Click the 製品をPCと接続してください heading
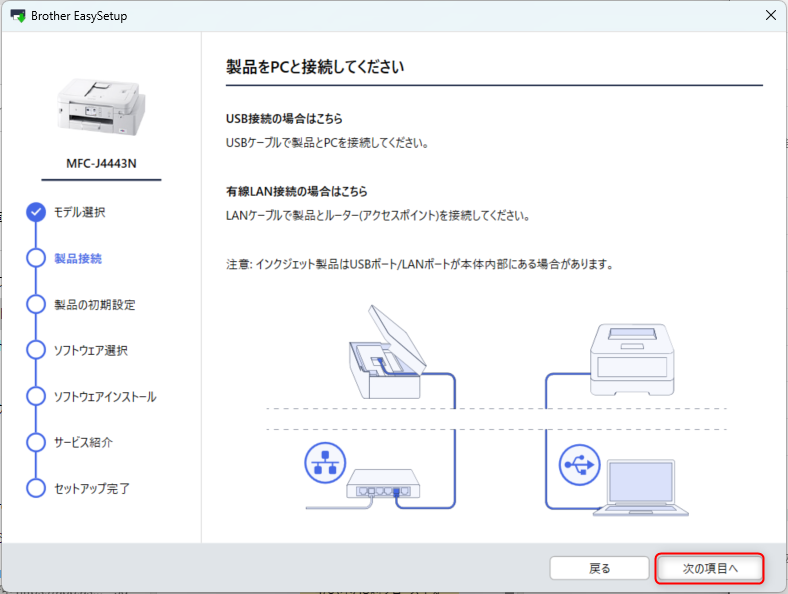 [315, 67]
